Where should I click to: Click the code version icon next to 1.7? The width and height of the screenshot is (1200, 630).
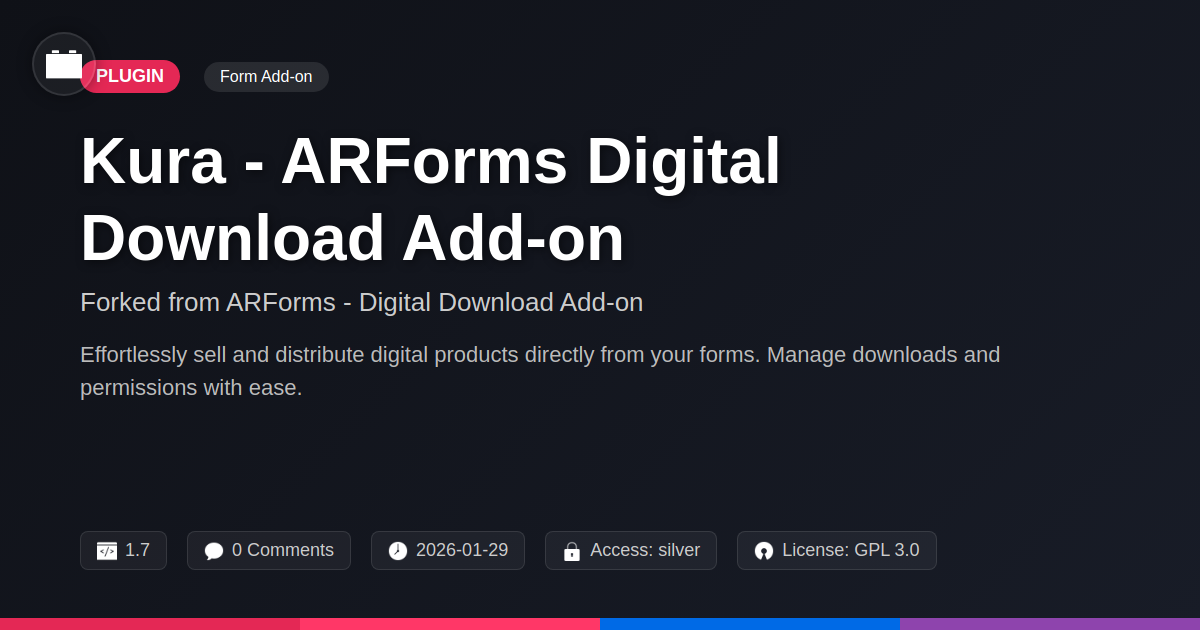pos(107,551)
